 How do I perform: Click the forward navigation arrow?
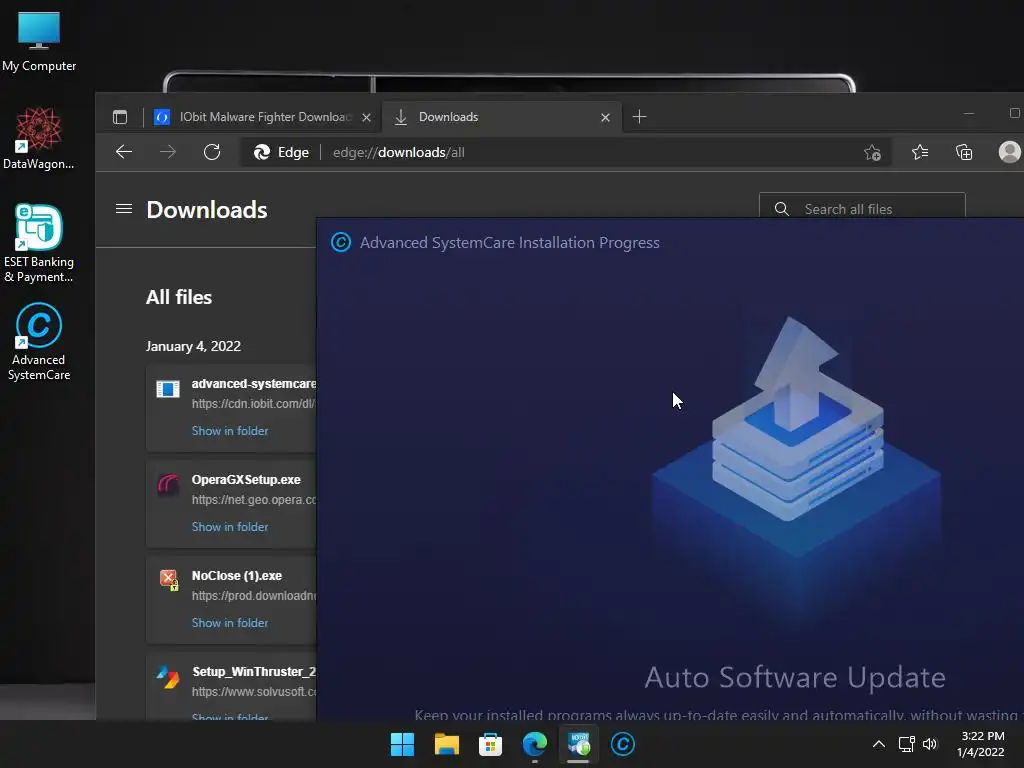(x=168, y=152)
